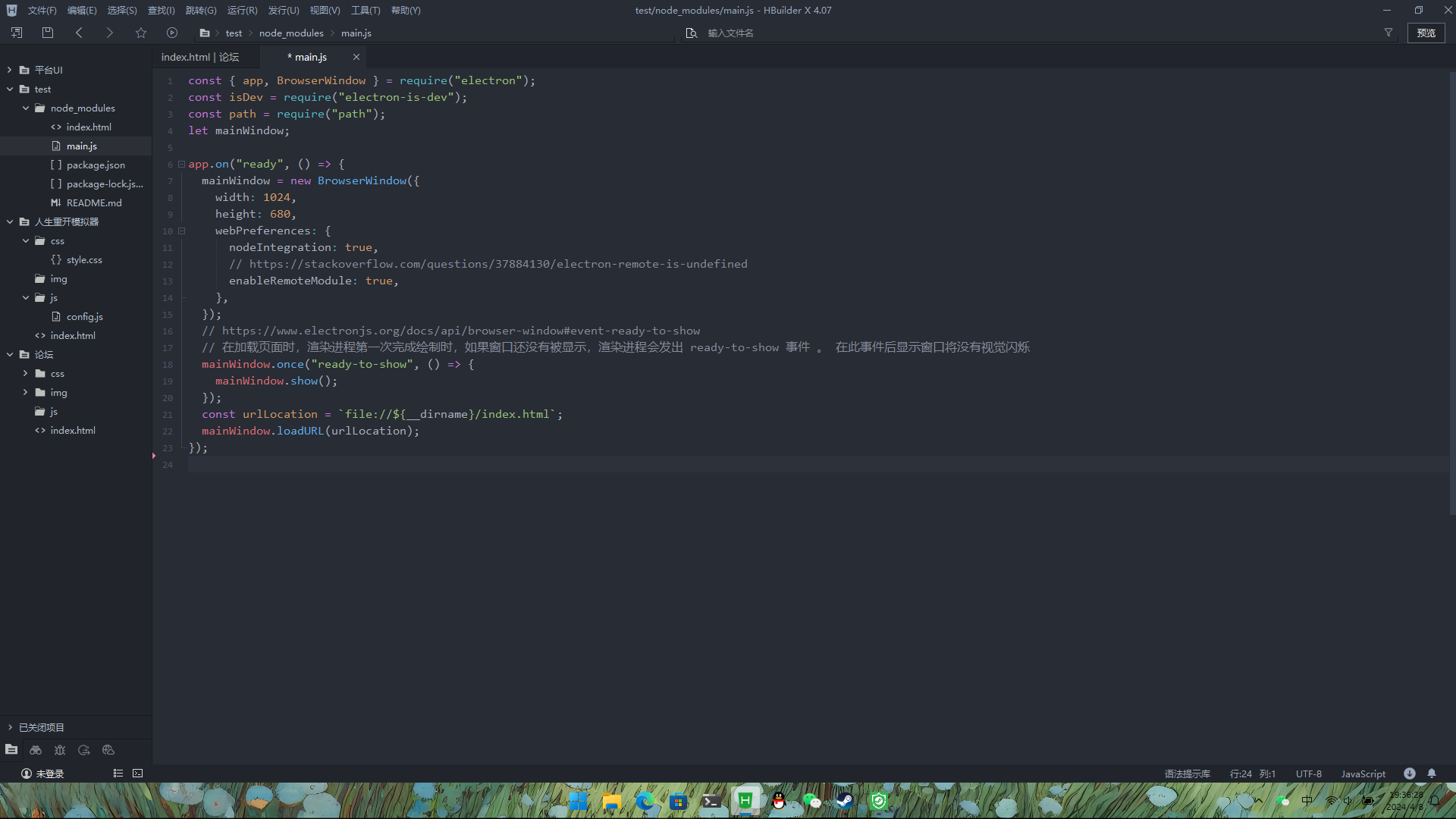Click breadcrumb test segment
The width and height of the screenshot is (1456, 819).
234,33
